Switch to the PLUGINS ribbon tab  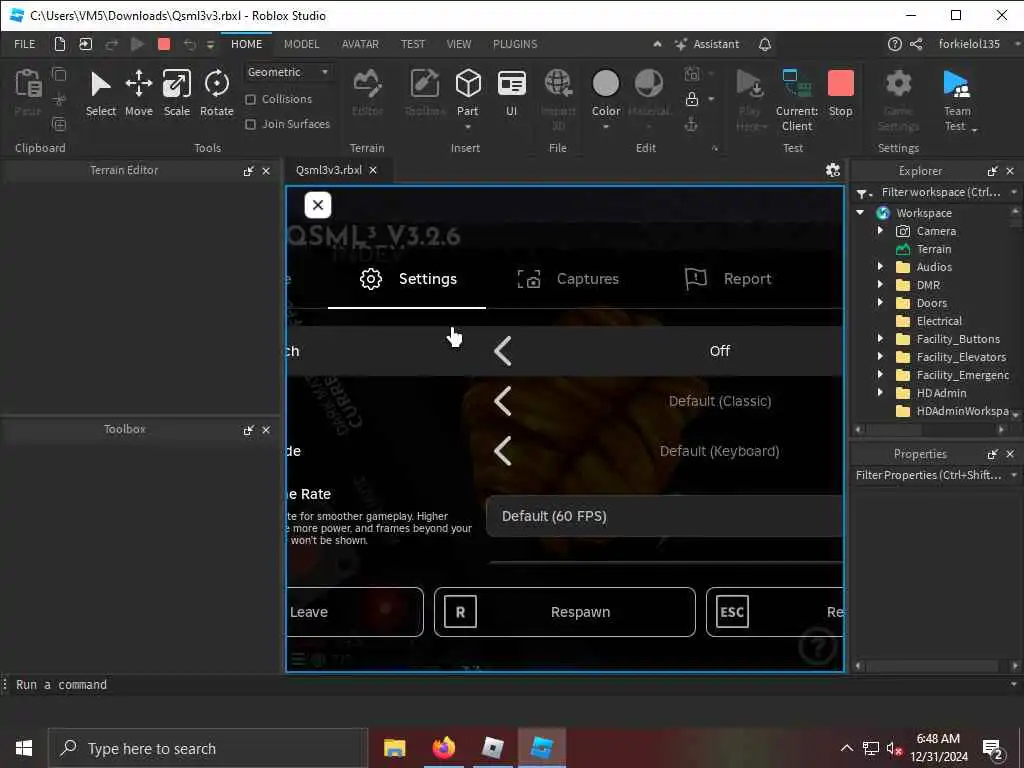pyautogui.click(x=515, y=44)
